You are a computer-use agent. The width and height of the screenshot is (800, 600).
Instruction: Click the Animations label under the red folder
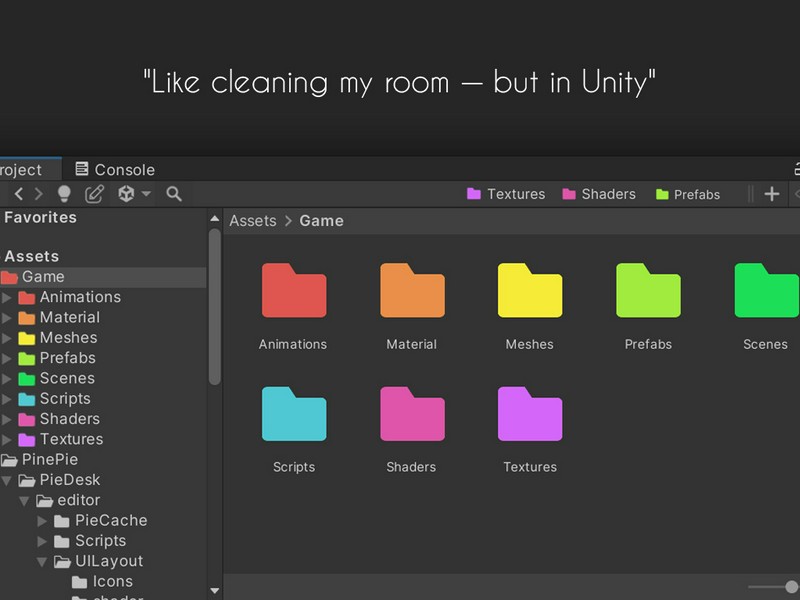293,344
